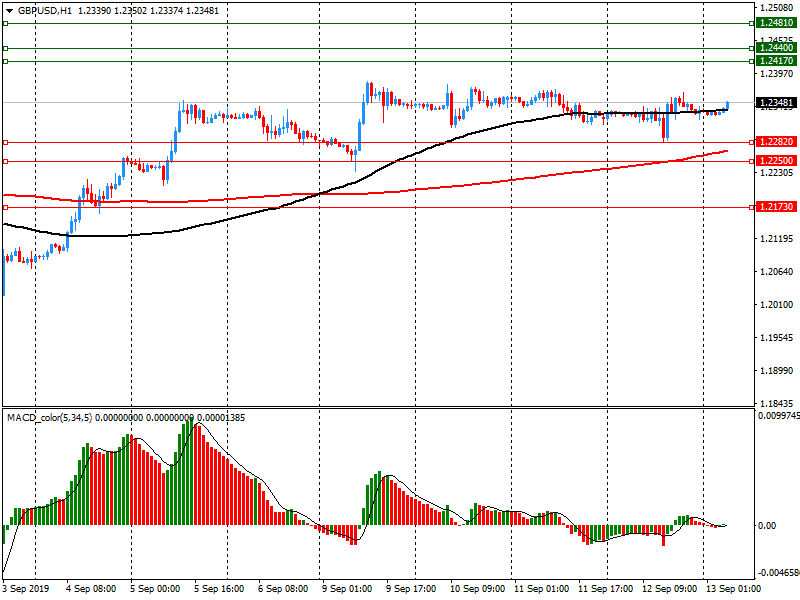The image size is (800, 600).
Task: Select the 1.24810 green level price label
Action: click(776, 23)
